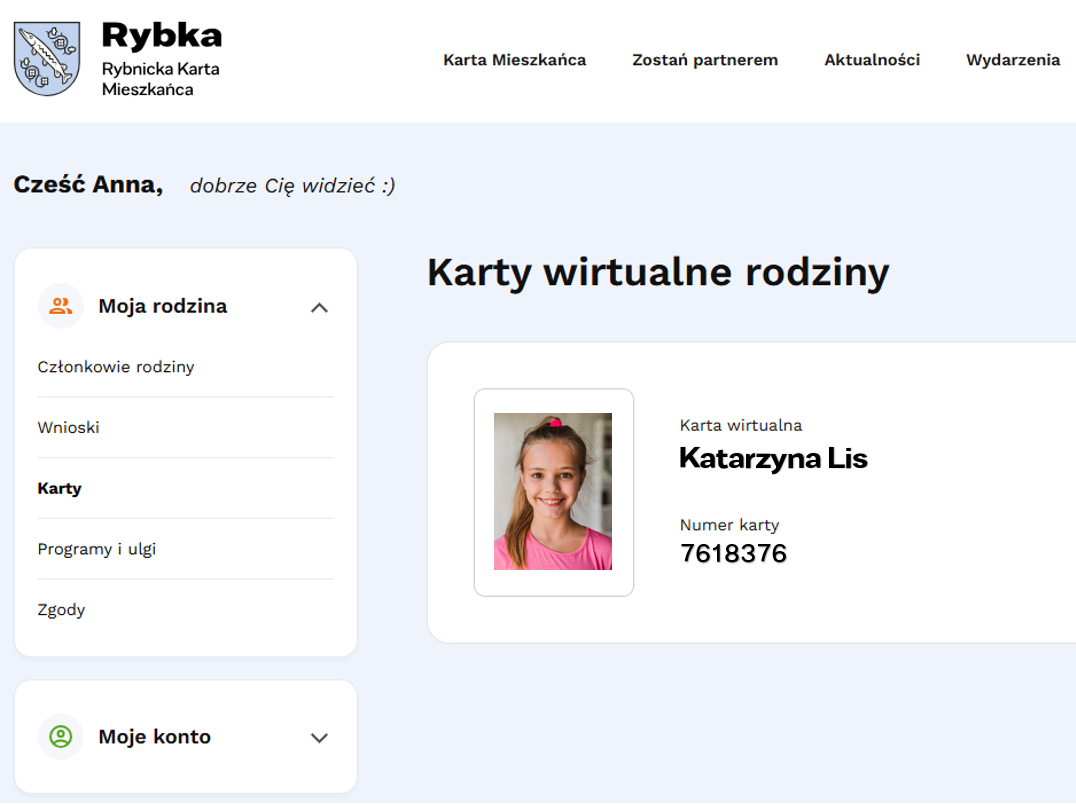Click Katarzyna Lis card photo
The height and width of the screenshot is (804, 1076).
click(x=553, y=491)
